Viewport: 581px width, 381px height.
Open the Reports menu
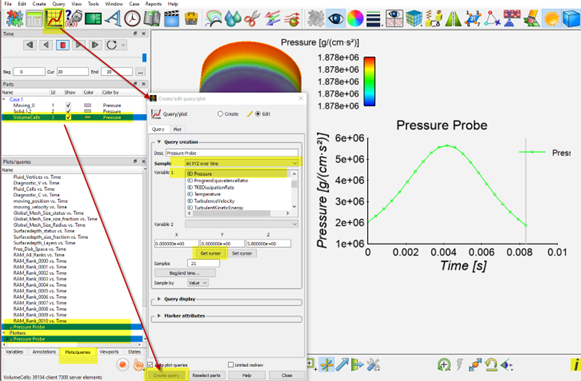(153, 4)
